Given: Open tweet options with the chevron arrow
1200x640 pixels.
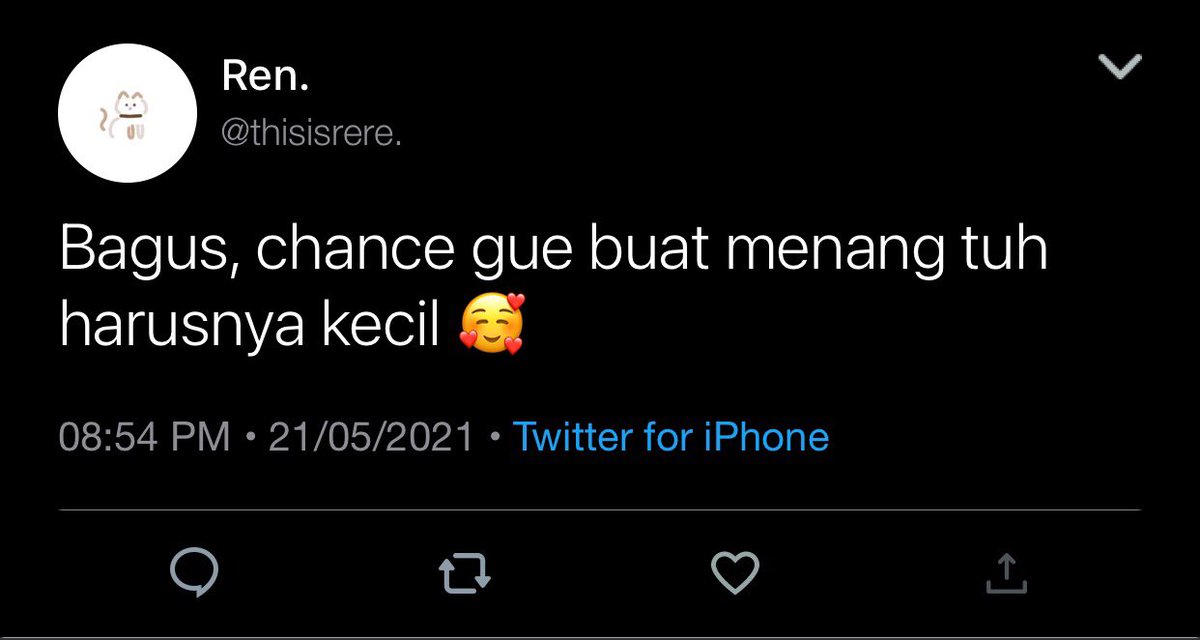Looking at the screenshot, I should click(1120, 67).
